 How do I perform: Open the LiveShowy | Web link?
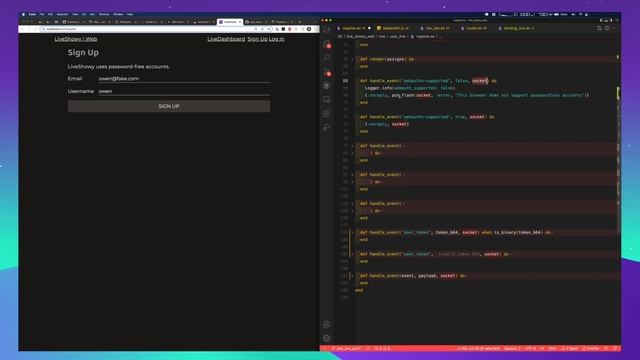tap(76, 39)
